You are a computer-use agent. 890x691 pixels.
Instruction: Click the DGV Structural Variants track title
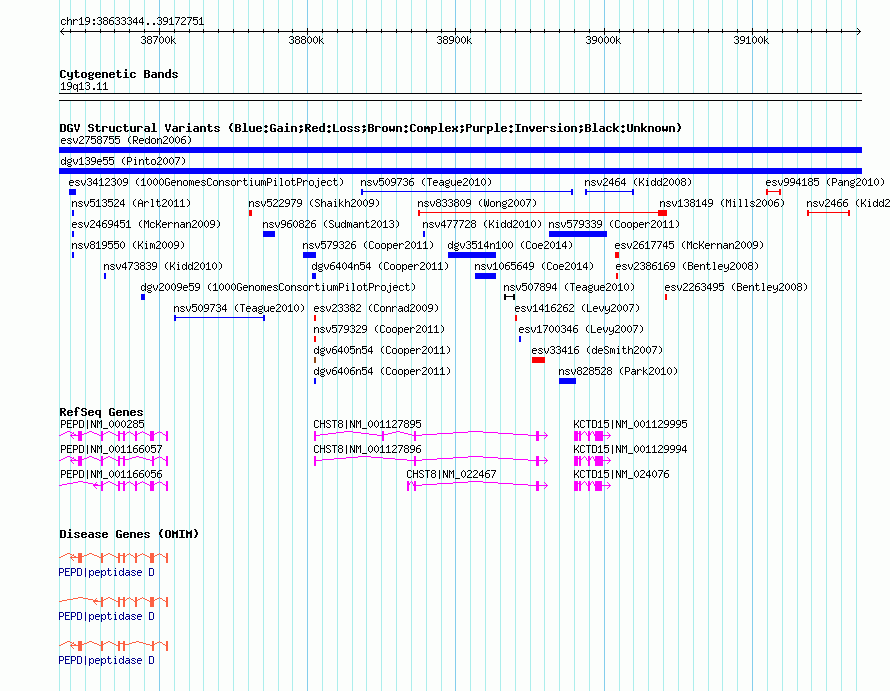(x=370, y=128)
